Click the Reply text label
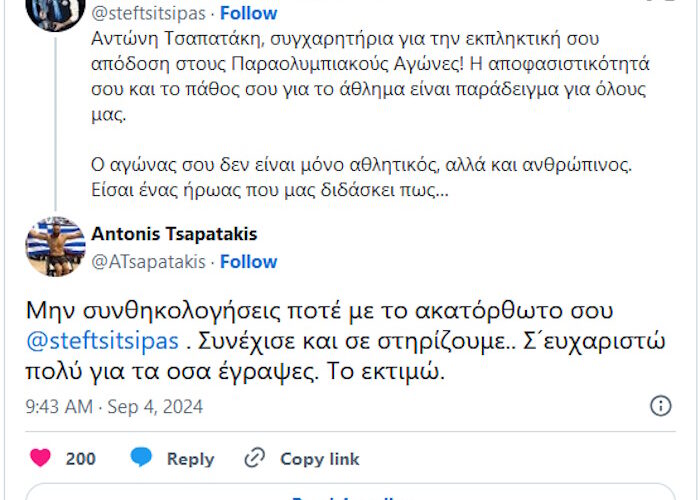700x500 pixels. 190,459
